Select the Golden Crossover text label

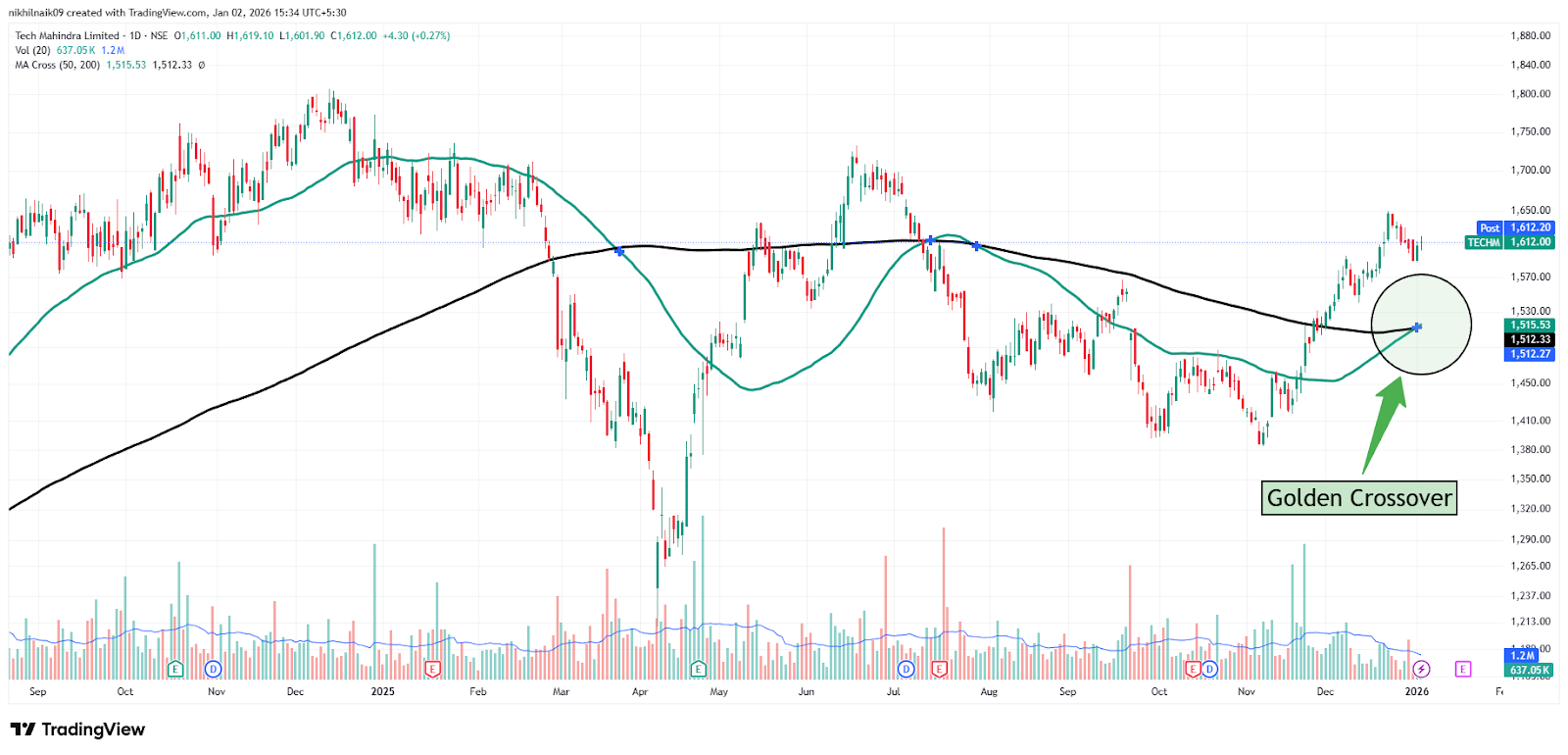click(1358, 498)
